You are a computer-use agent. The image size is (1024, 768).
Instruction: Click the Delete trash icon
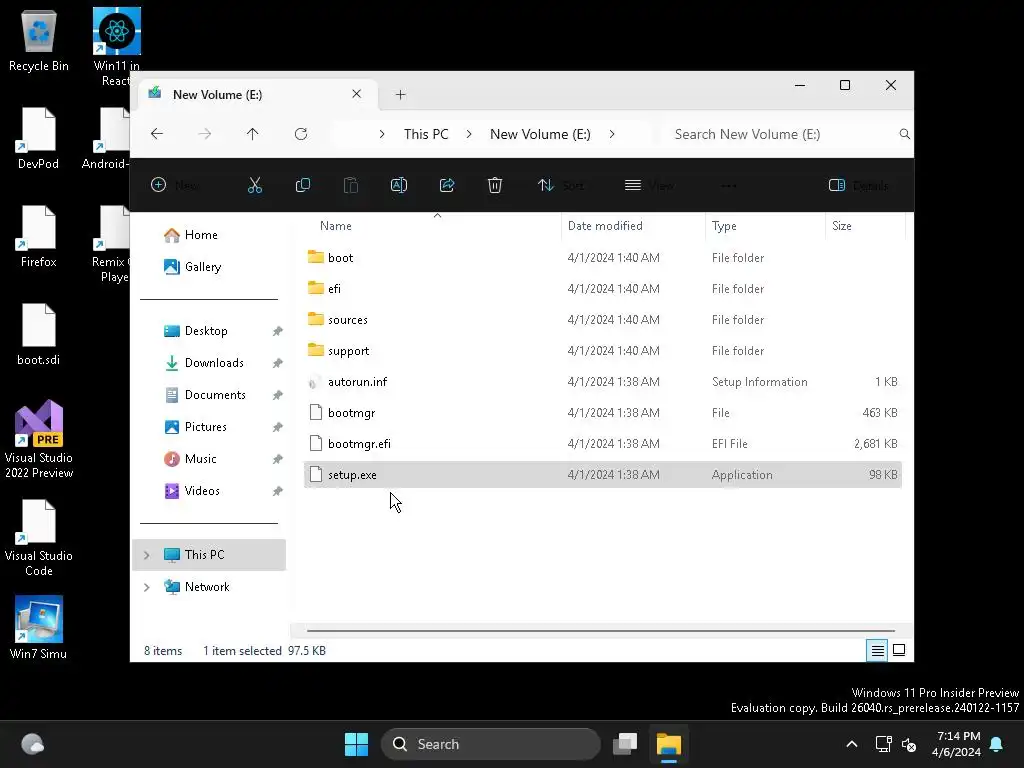(495, 185)
